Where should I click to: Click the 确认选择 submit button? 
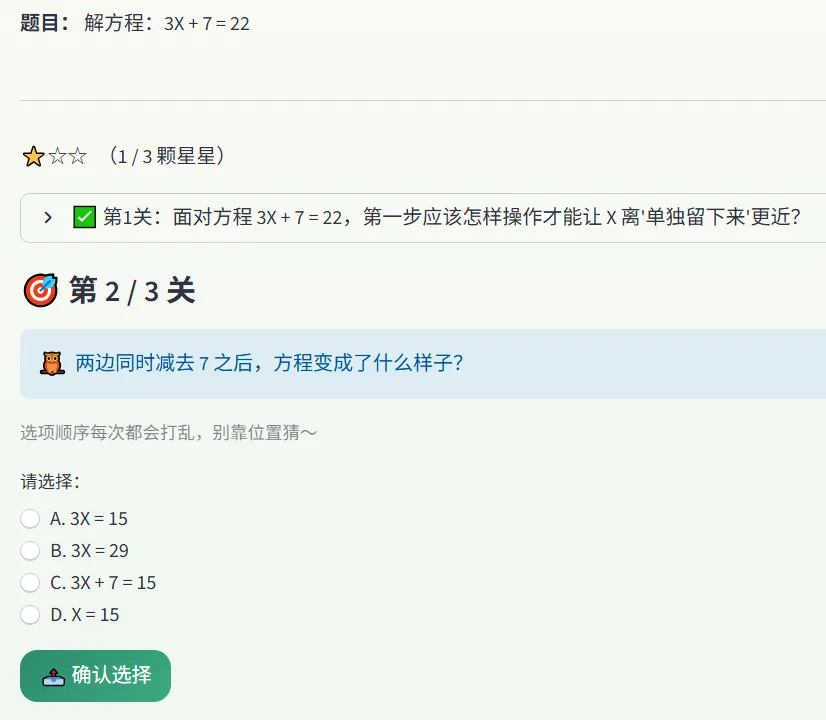[x=95, y=676]
